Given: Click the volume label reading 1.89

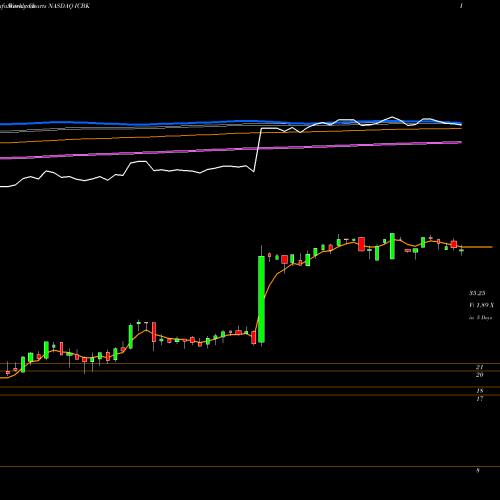Looking at the screenshot, I should (x=481, y=305).
